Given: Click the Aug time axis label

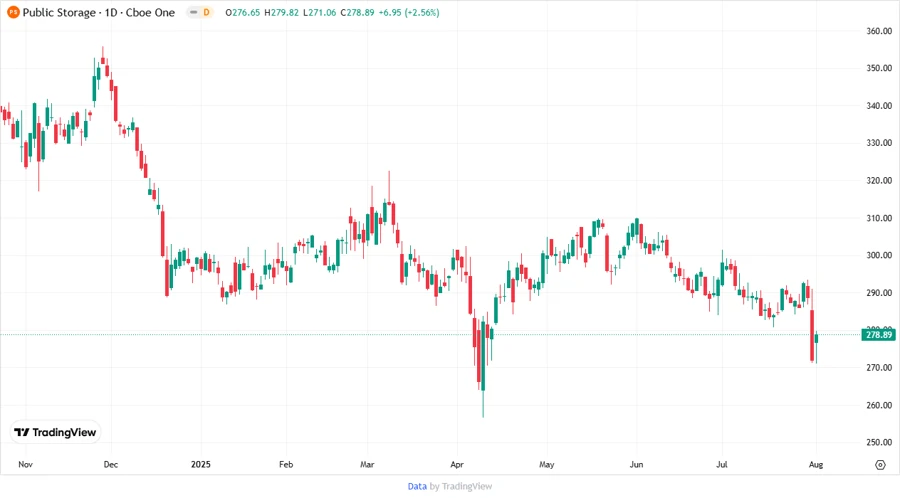Looking at the screenshot, I should click(x=816, y=464).
